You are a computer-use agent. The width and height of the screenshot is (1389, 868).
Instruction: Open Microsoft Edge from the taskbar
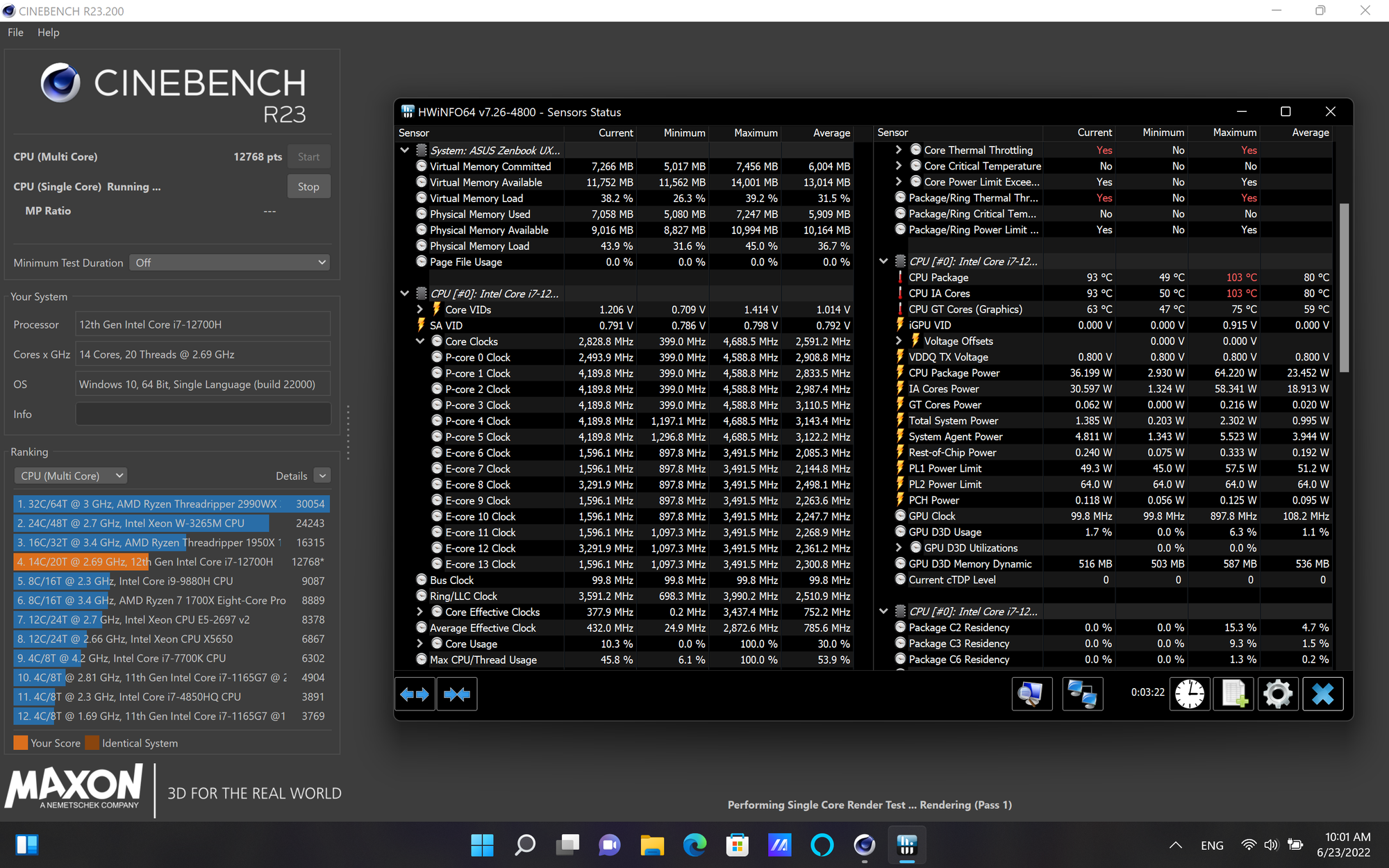tap(694, 845)
